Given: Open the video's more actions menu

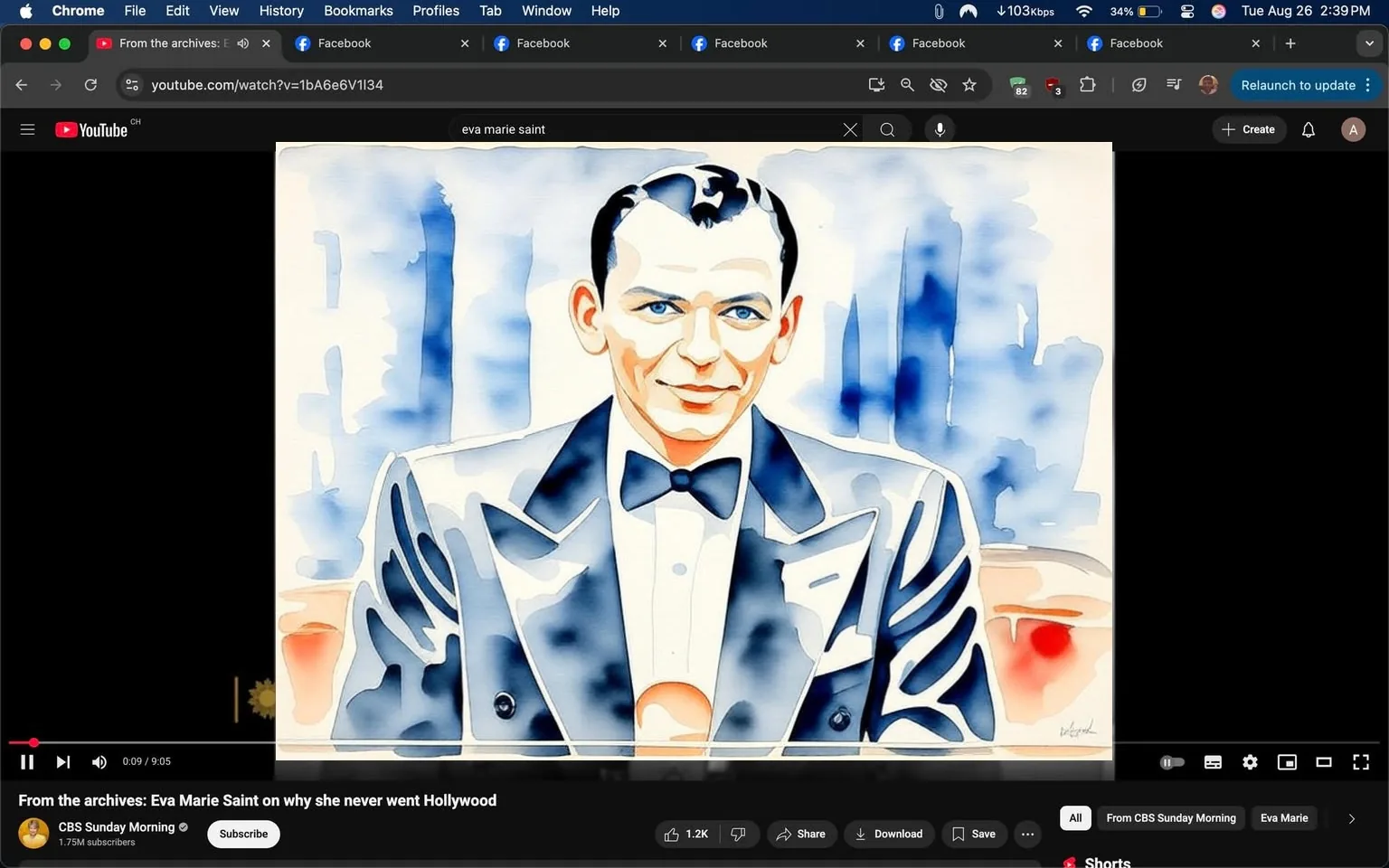Looking at the screenshot, I should point(1027,834).
